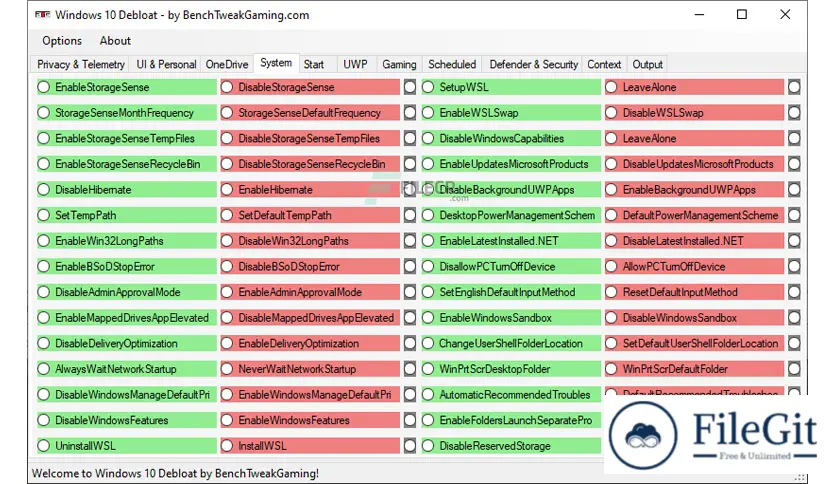Open the Context tab
The width and height of the screenshot is (836, 484).
pos(604,64)
